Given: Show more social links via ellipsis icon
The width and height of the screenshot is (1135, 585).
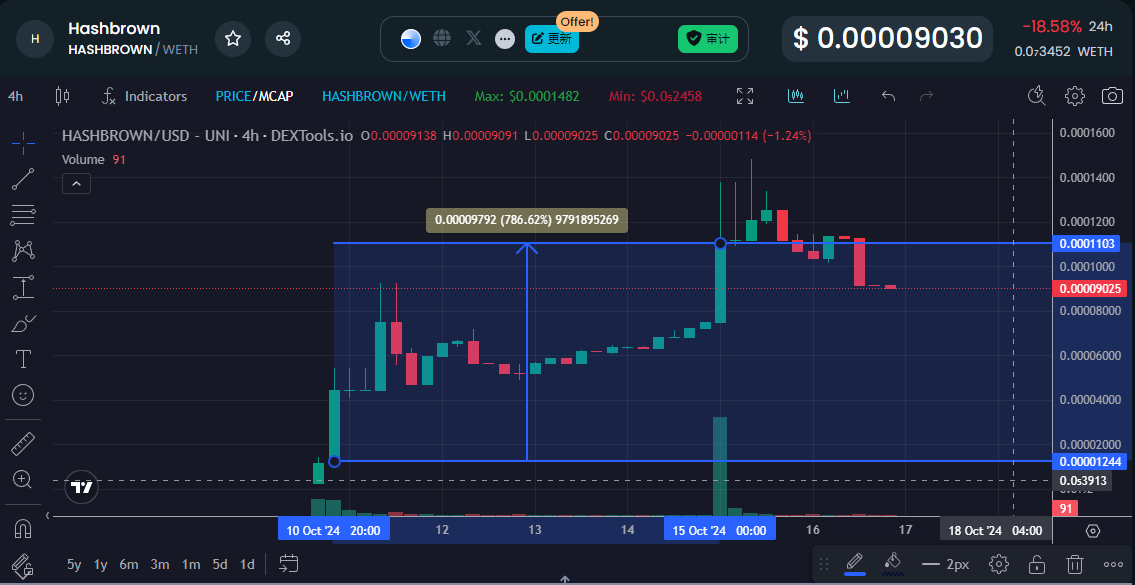Looking at the screenshot, I should click(x=505, y=39).
